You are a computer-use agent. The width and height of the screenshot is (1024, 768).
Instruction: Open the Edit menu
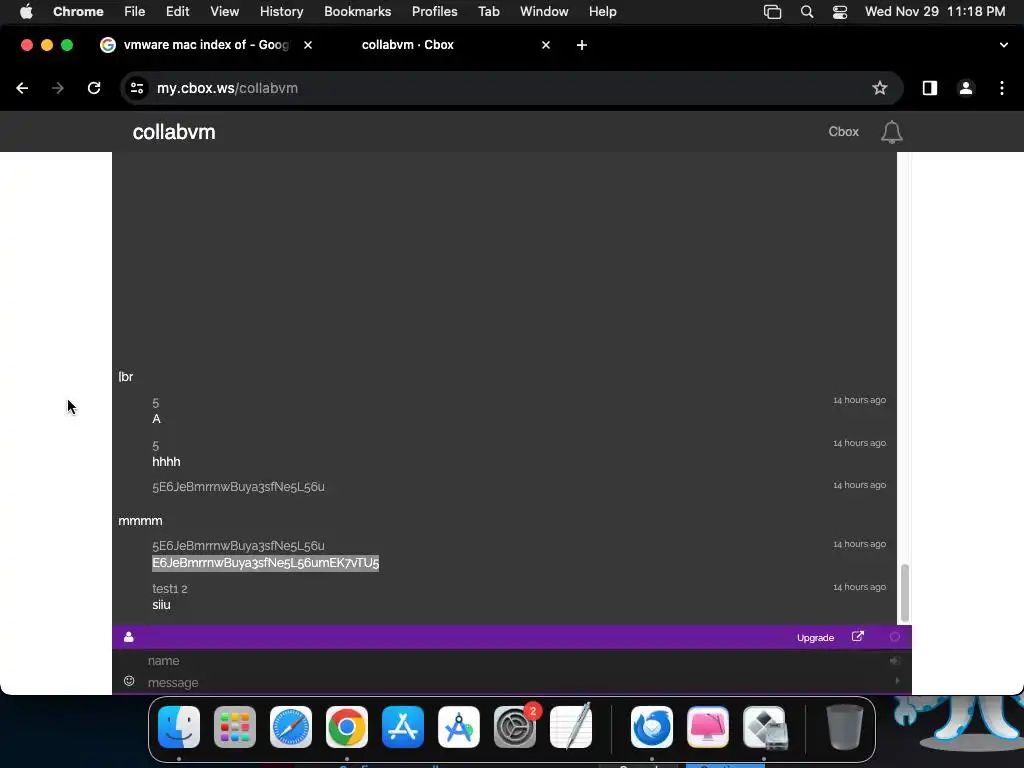tap(177, 11)
